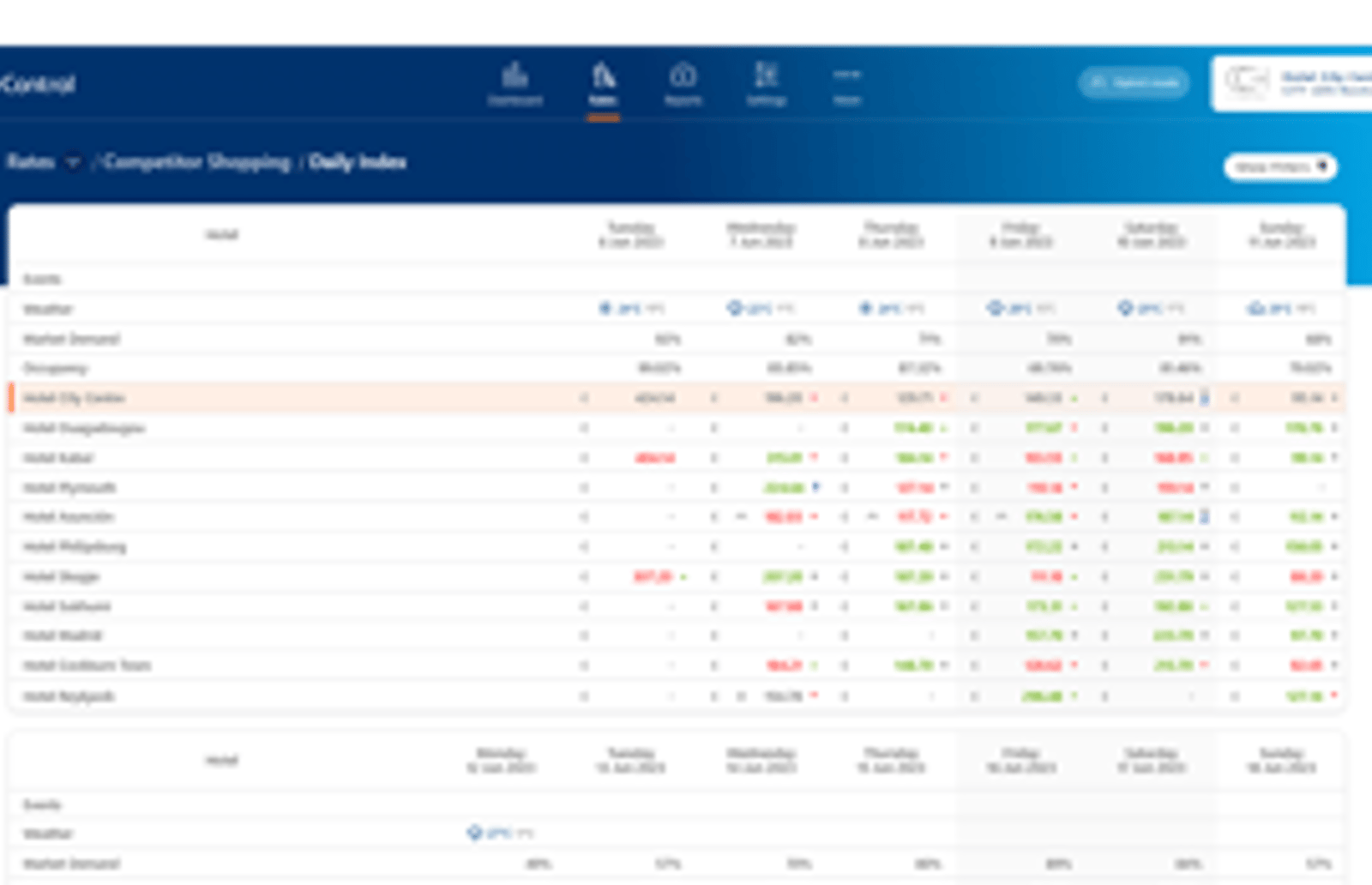Click Market Demand label in first table
1372x885 pixels.
[71, 339]
